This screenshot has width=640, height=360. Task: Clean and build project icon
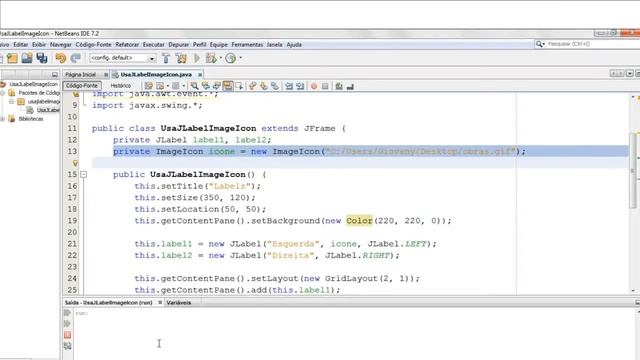coord(181,58)
